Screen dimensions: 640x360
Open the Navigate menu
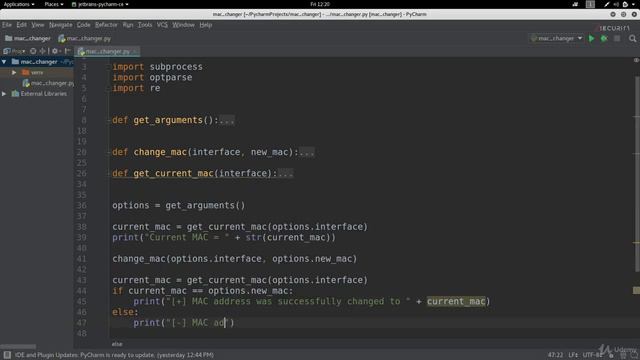tap(60, 25)
